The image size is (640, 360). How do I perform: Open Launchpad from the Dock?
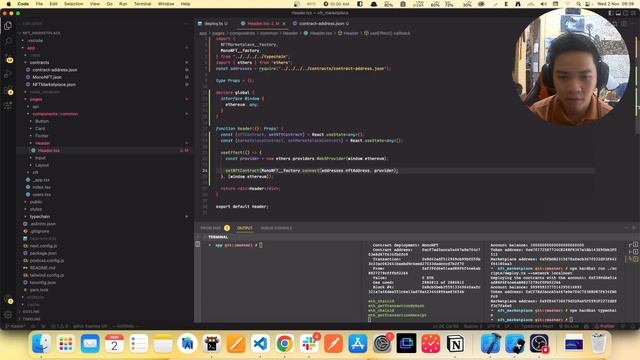coord(66,344)
